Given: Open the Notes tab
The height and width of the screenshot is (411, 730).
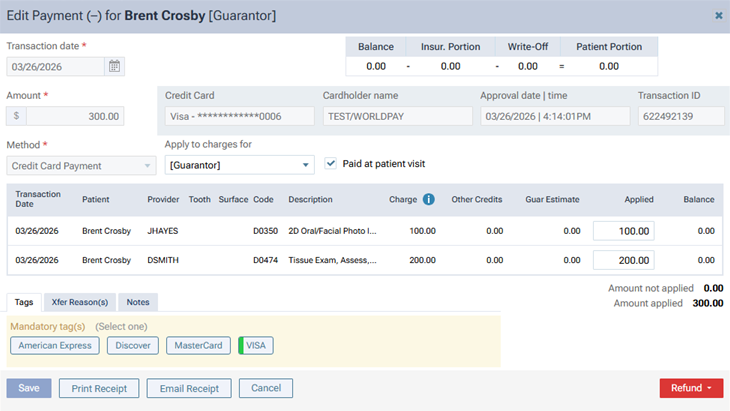Looking at the screenshot, I should (x=138, y=302).
